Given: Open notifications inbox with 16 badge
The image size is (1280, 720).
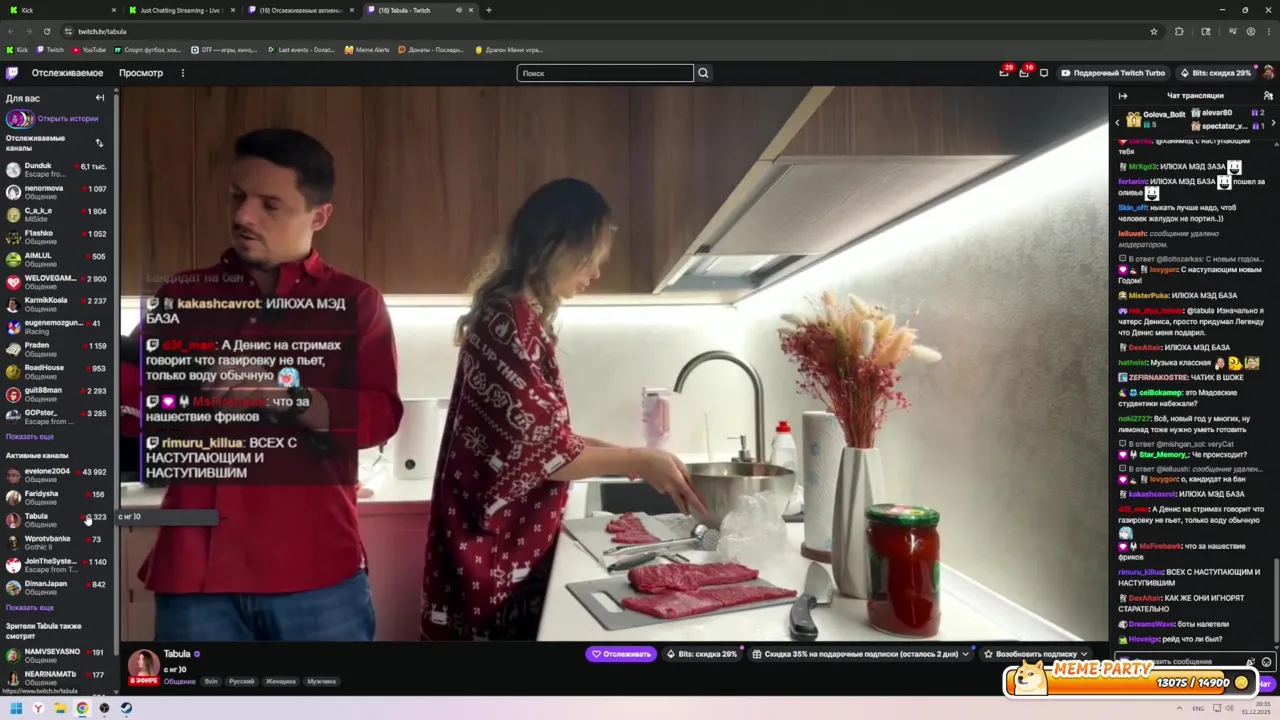Looking at the screenshot, I should click(1024, 73).
